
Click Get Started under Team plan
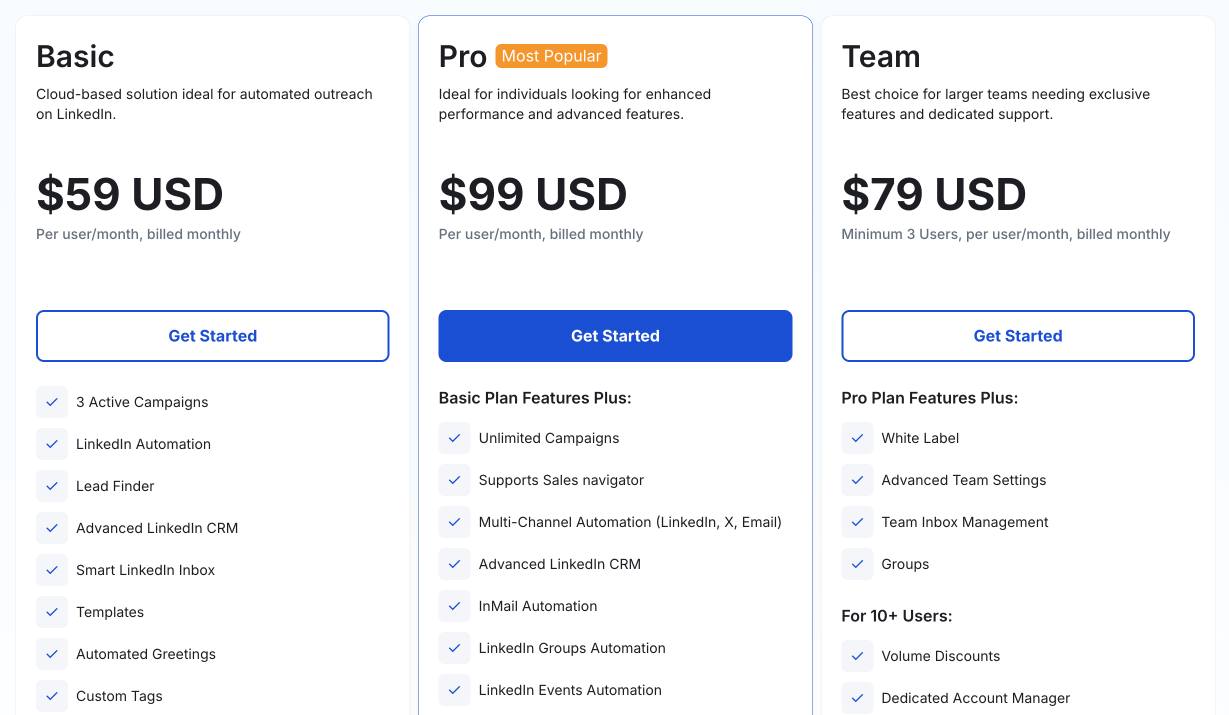(1018, 336)
